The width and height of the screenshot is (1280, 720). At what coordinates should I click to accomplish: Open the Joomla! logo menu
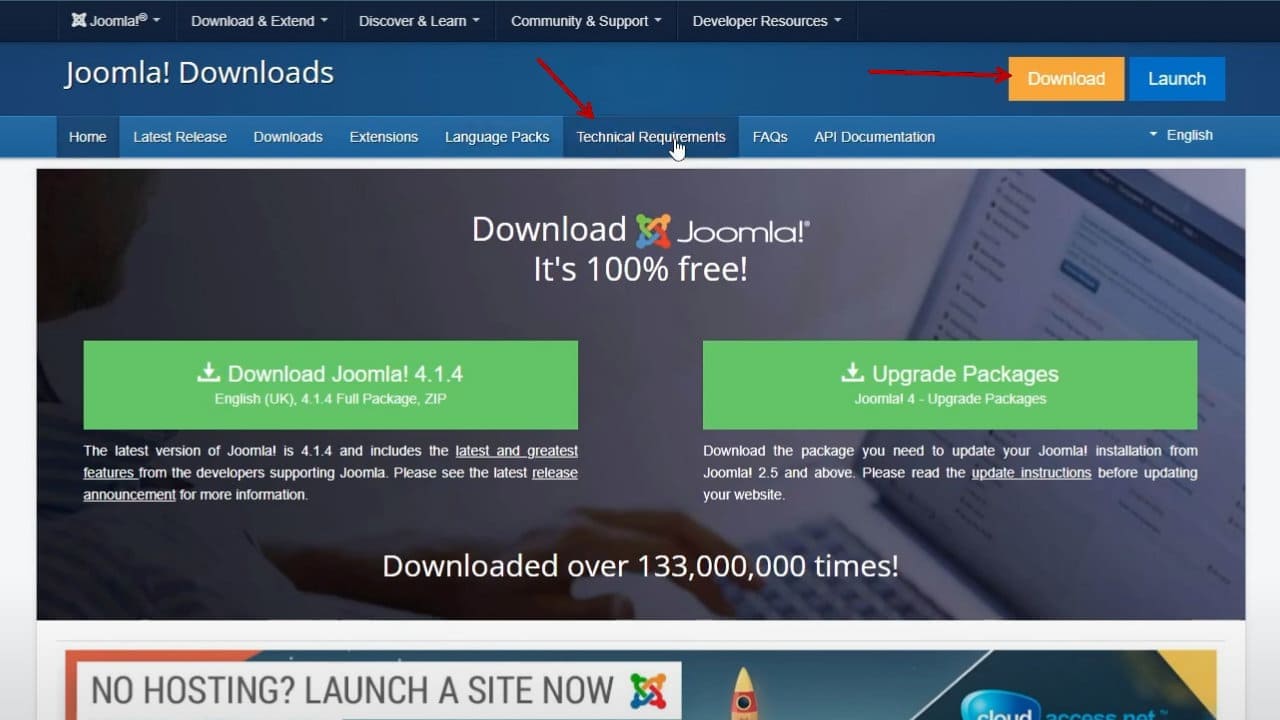[115, 21]
